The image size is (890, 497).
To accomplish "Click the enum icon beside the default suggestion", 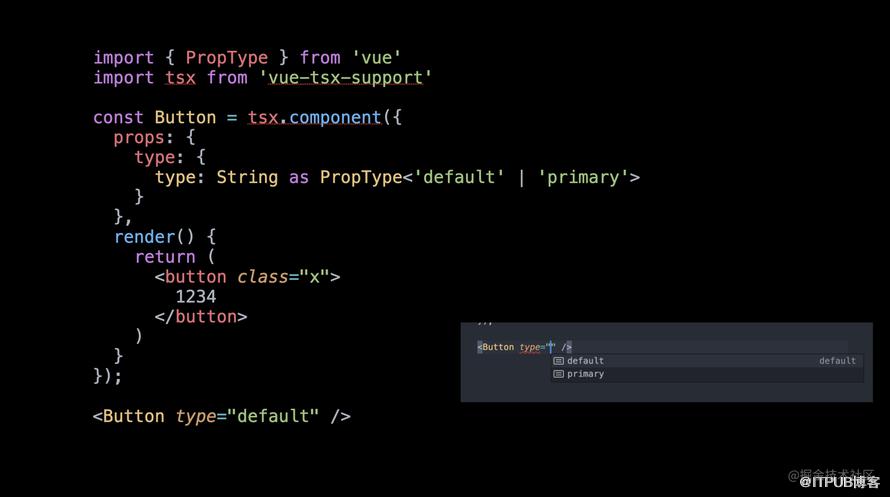I will 559,361.
